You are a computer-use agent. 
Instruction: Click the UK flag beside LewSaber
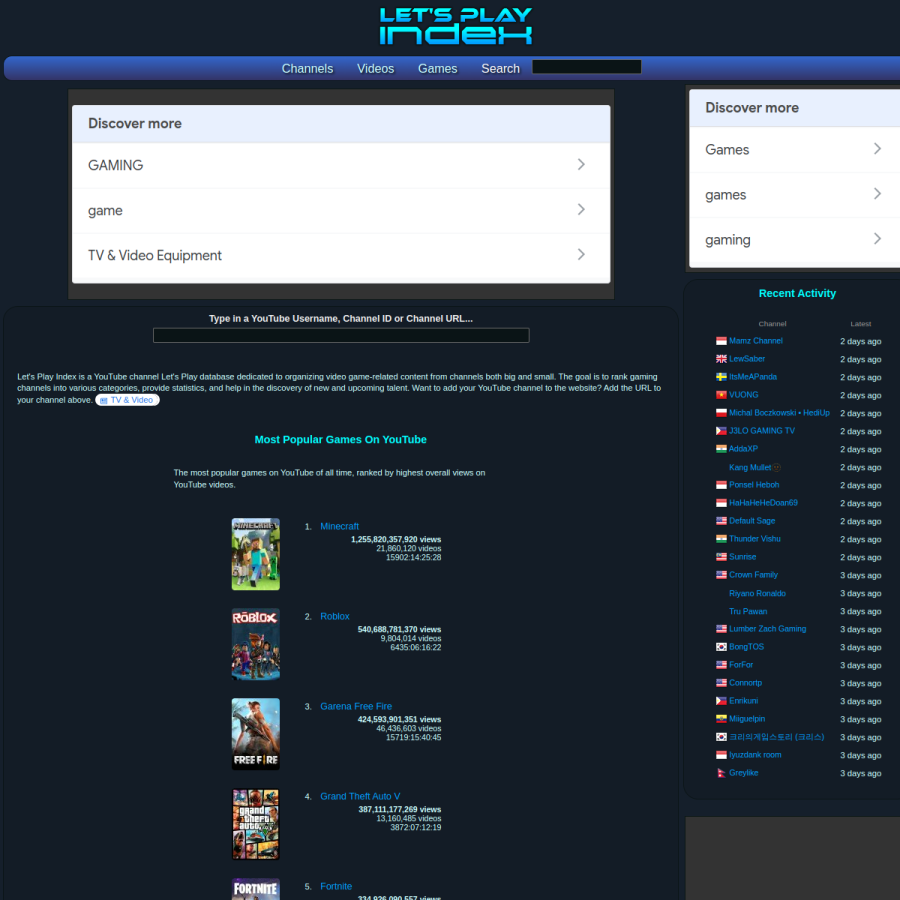[x=721, y=359]
